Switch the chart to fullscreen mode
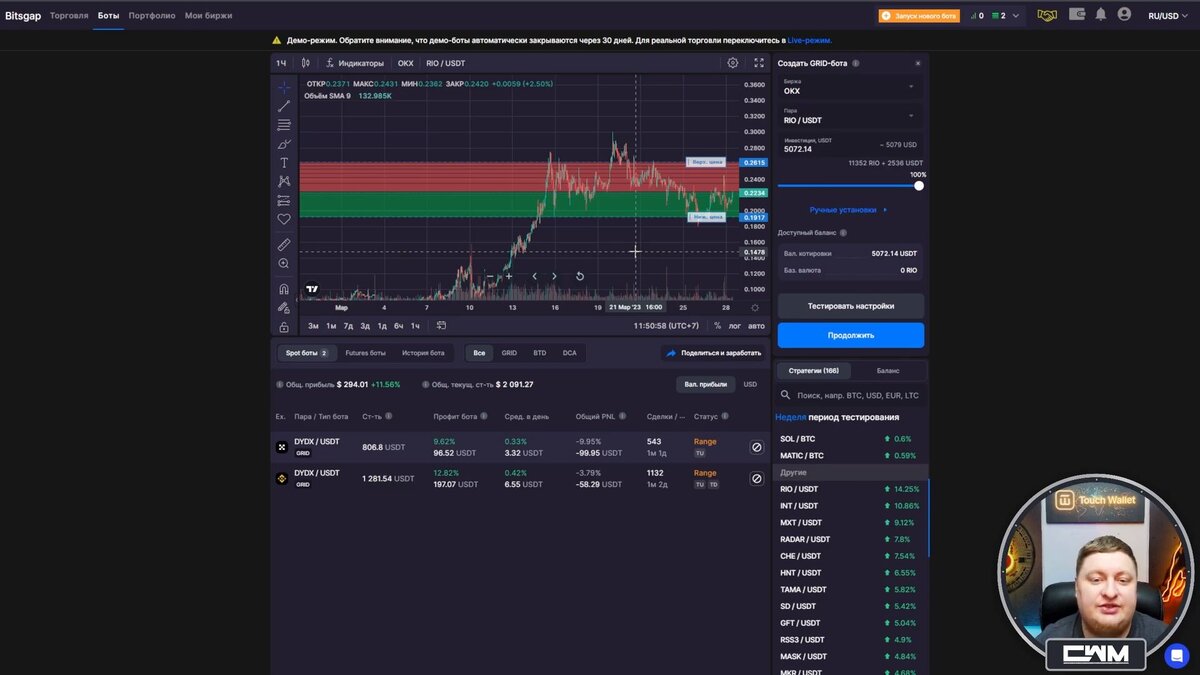This screenshot has width=1200, height=675. tap(759, 63)
